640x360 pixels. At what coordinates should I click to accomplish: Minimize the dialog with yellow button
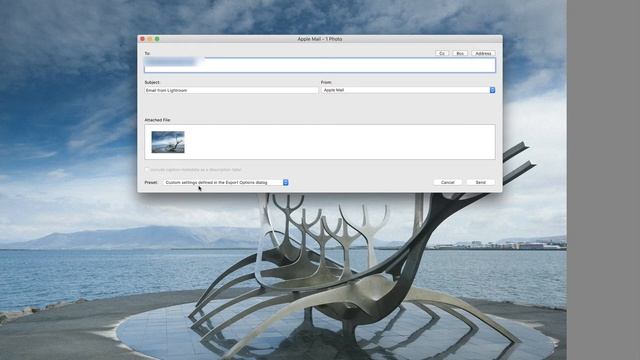click(x=150, y=39)
